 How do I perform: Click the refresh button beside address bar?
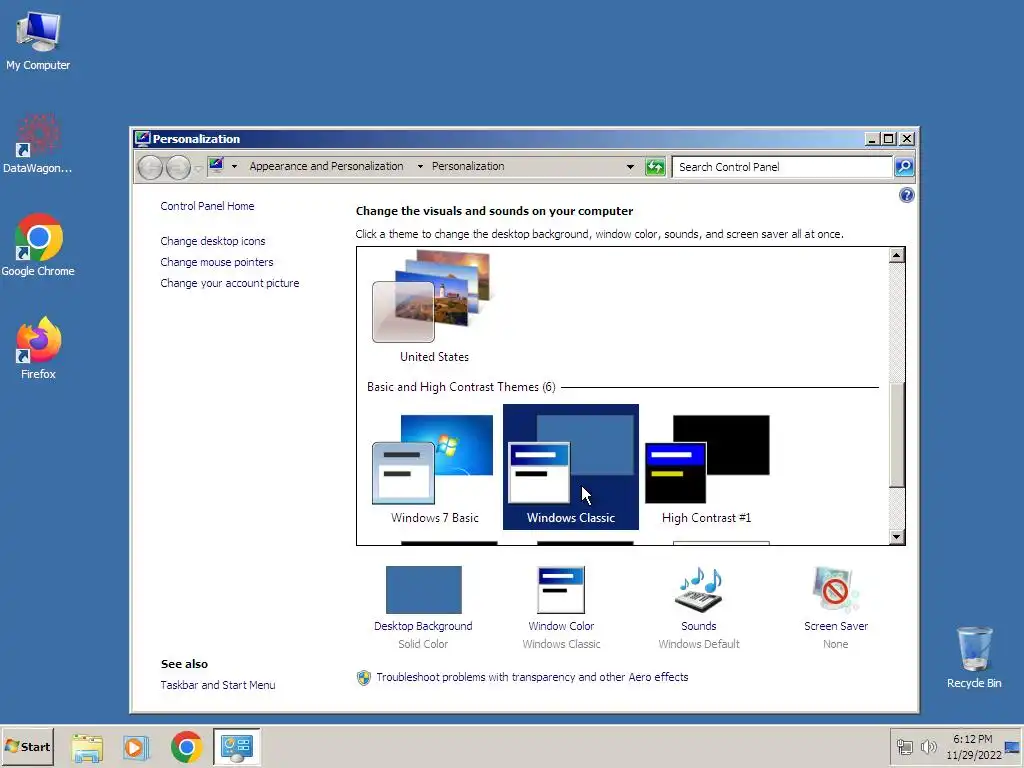pyautogui.click(x=655, y=167)
